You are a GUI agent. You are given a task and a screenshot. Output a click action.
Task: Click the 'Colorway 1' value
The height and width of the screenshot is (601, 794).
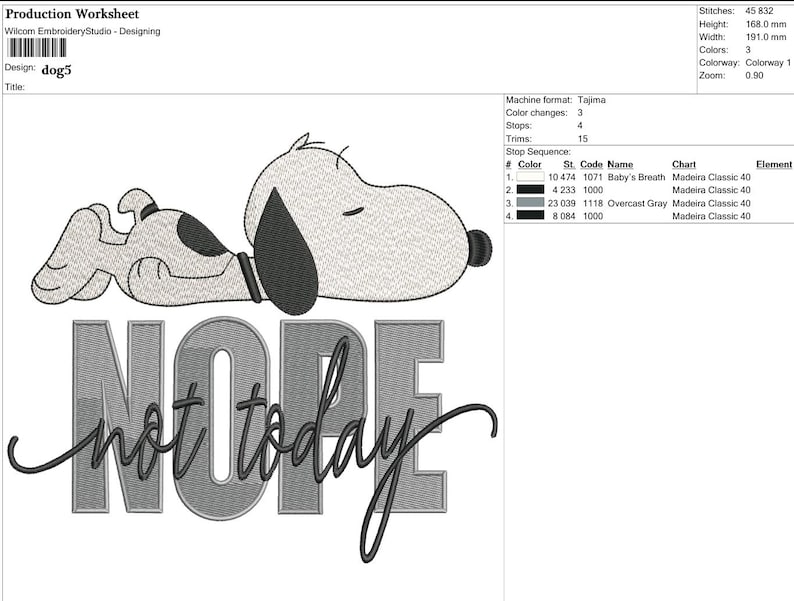pyautogui.click(x=768, y=63)
